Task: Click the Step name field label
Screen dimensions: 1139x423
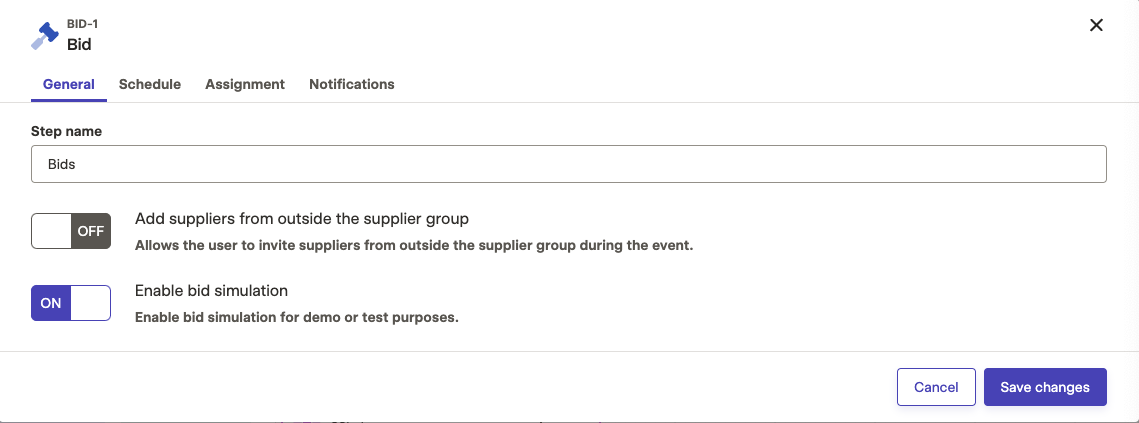Action: [66, 132]
